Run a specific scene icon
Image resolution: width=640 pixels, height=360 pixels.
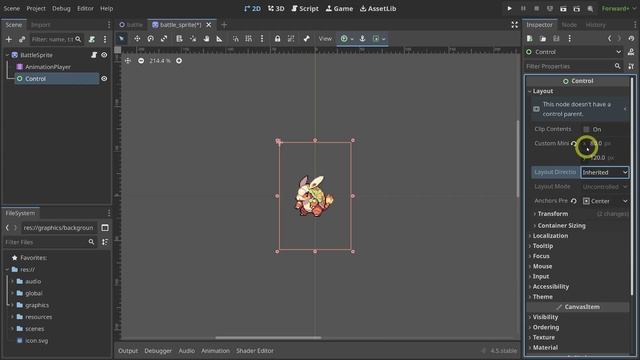577,8
